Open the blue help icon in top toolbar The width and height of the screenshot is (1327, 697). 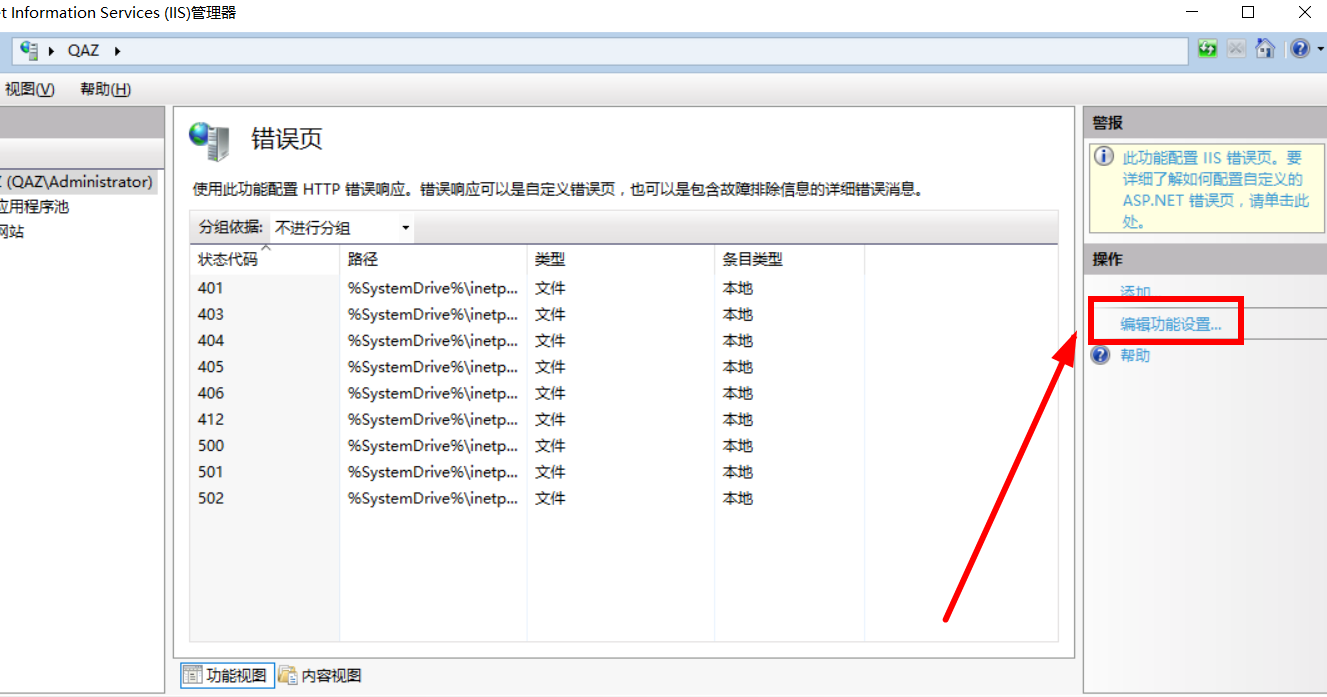(x=1300, y=49)
